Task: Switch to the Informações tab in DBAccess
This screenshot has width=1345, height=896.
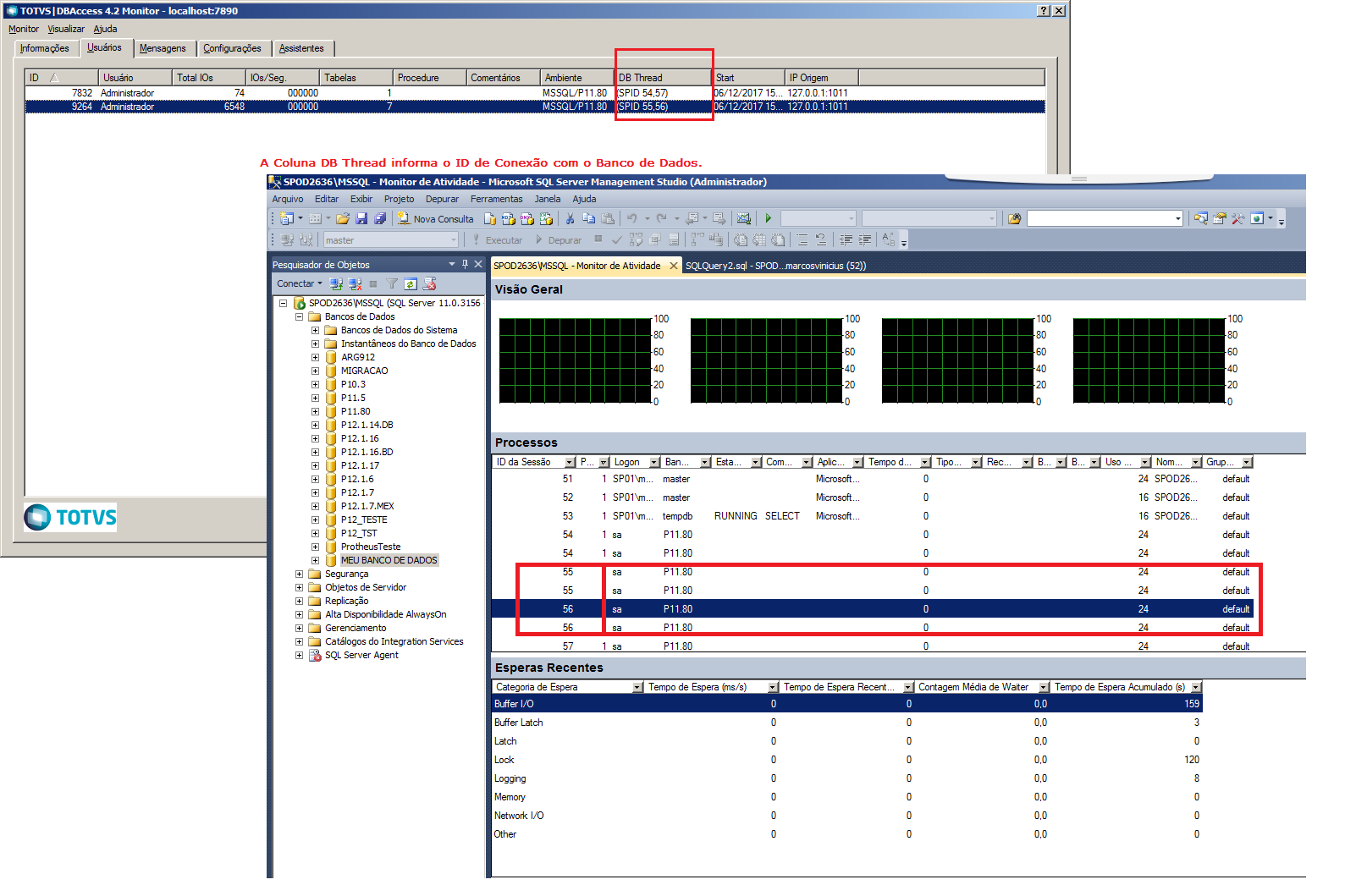Action: [x=45, y=48]
